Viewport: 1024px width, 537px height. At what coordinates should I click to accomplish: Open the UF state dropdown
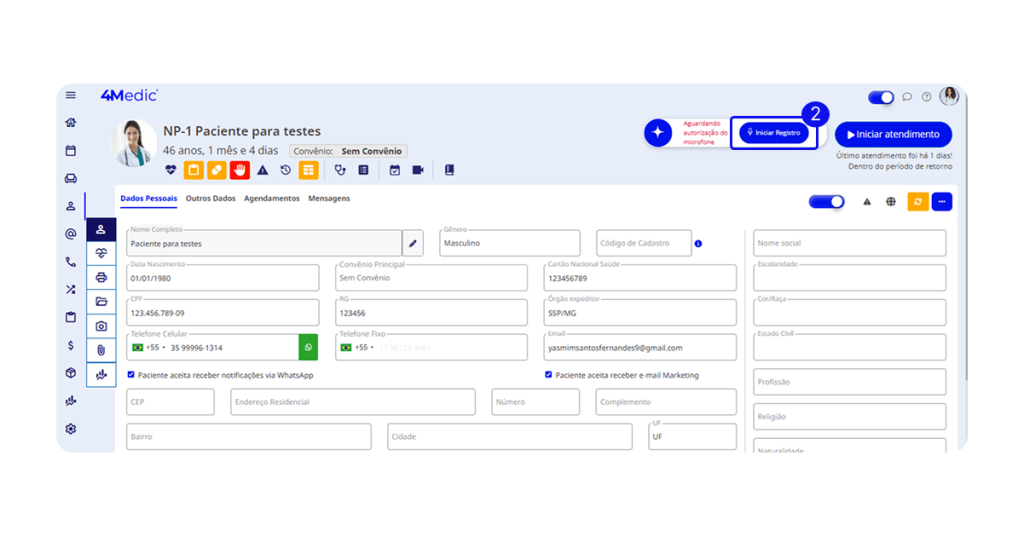pos(691,437)
